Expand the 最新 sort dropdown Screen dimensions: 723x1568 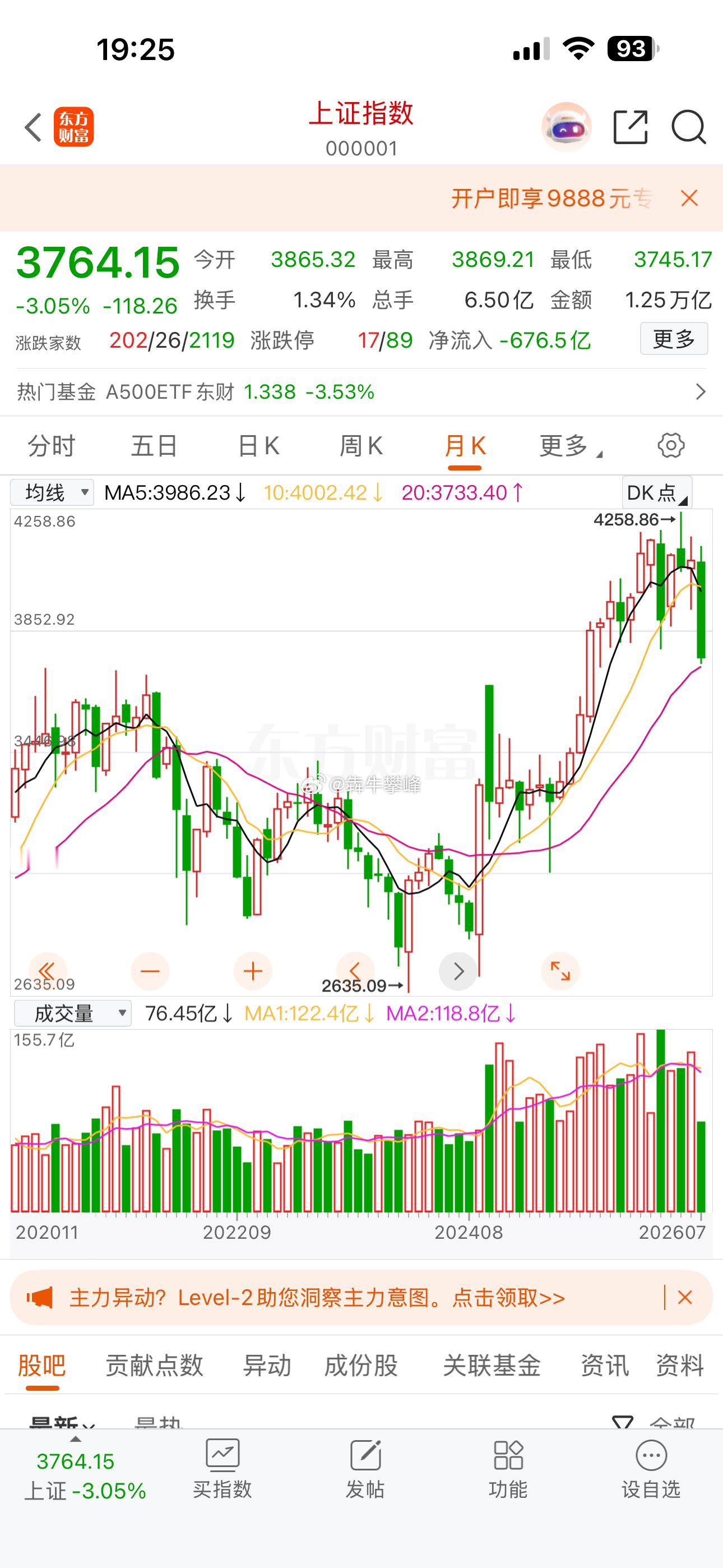point(61,1423)
